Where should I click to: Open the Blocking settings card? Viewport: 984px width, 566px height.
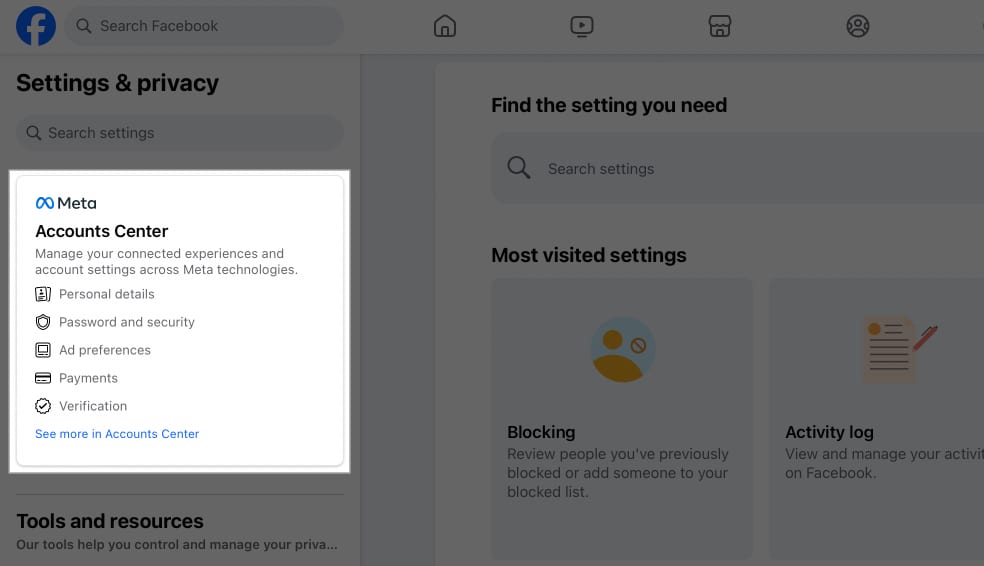tap(622, 419)
